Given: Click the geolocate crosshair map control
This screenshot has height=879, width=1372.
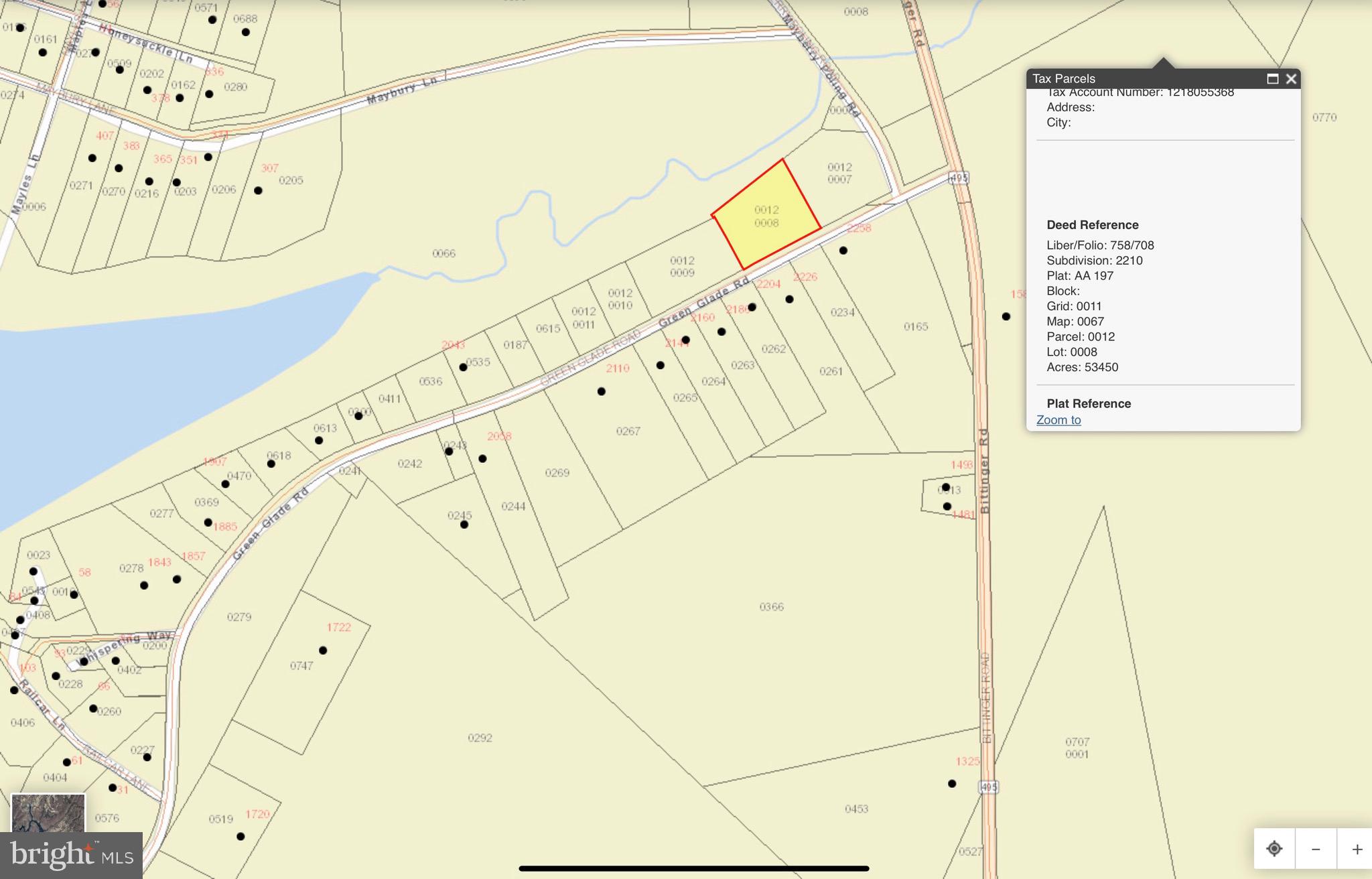Looking at the screenshot, I should (x=1275, y=850).
